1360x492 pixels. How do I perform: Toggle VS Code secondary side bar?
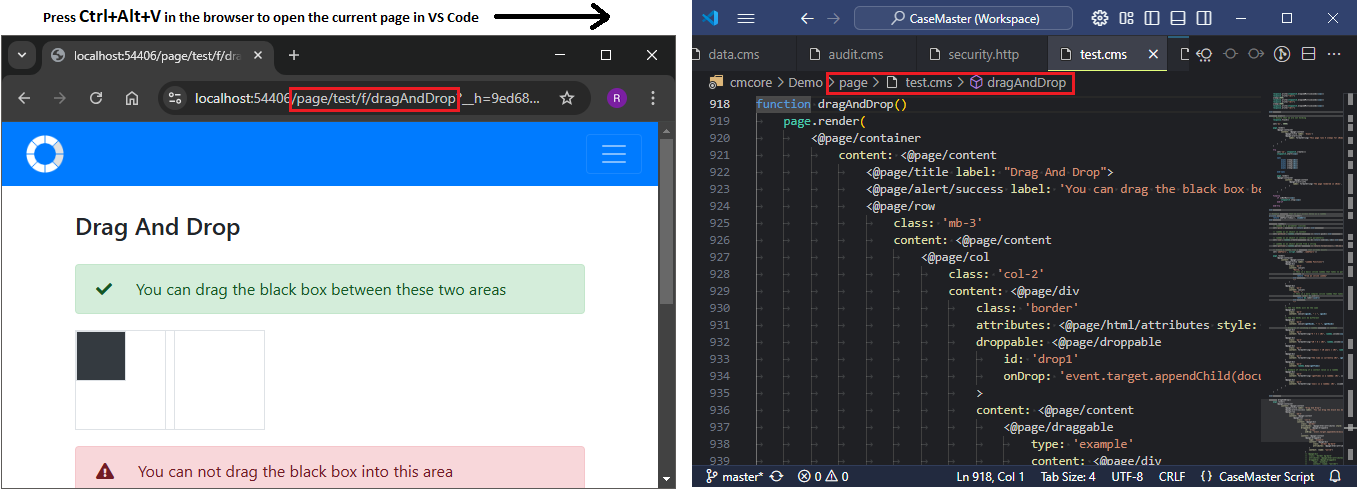tap(1204, 18)
